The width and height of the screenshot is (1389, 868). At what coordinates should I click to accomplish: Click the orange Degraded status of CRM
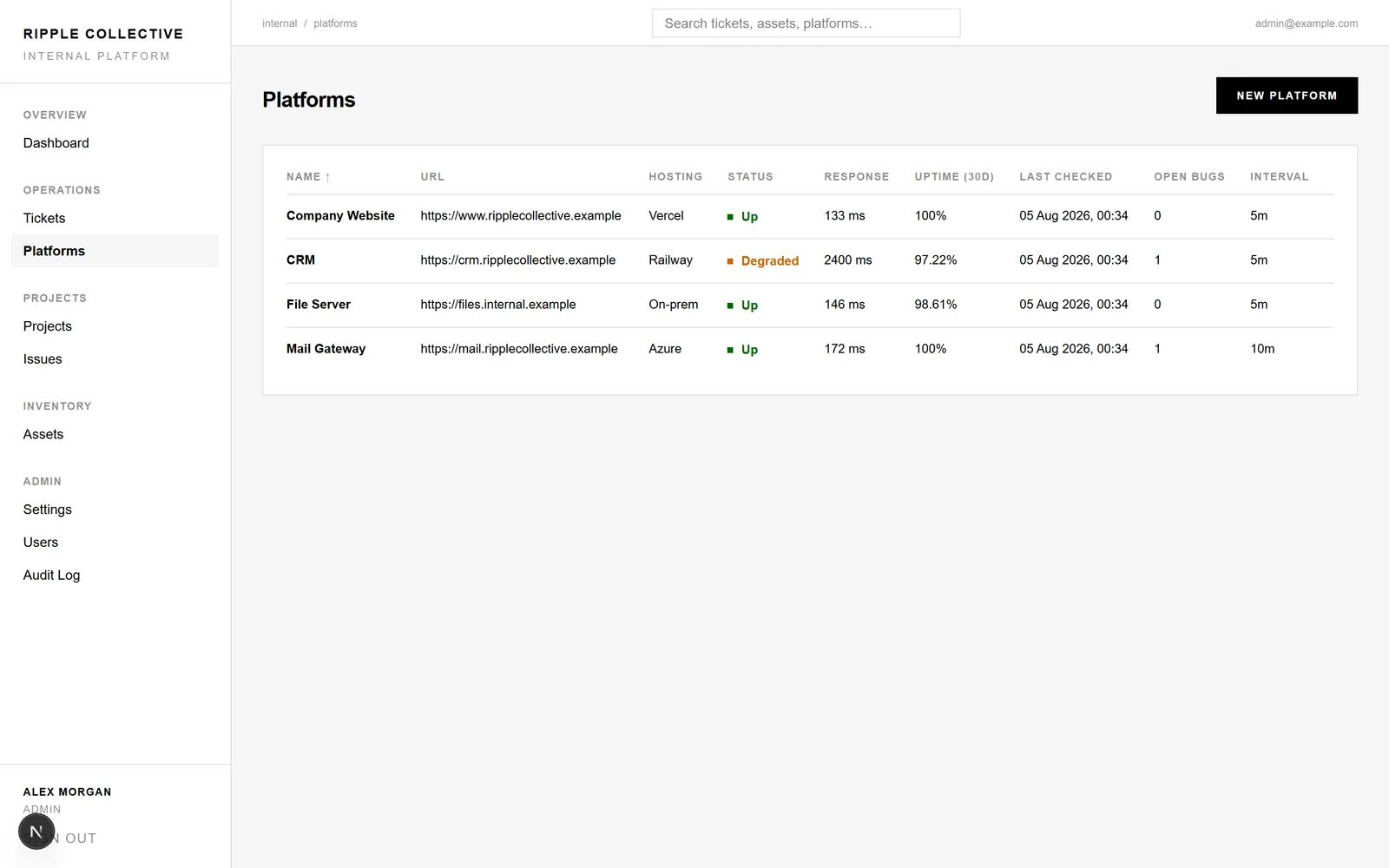click(x=762, y=260)
